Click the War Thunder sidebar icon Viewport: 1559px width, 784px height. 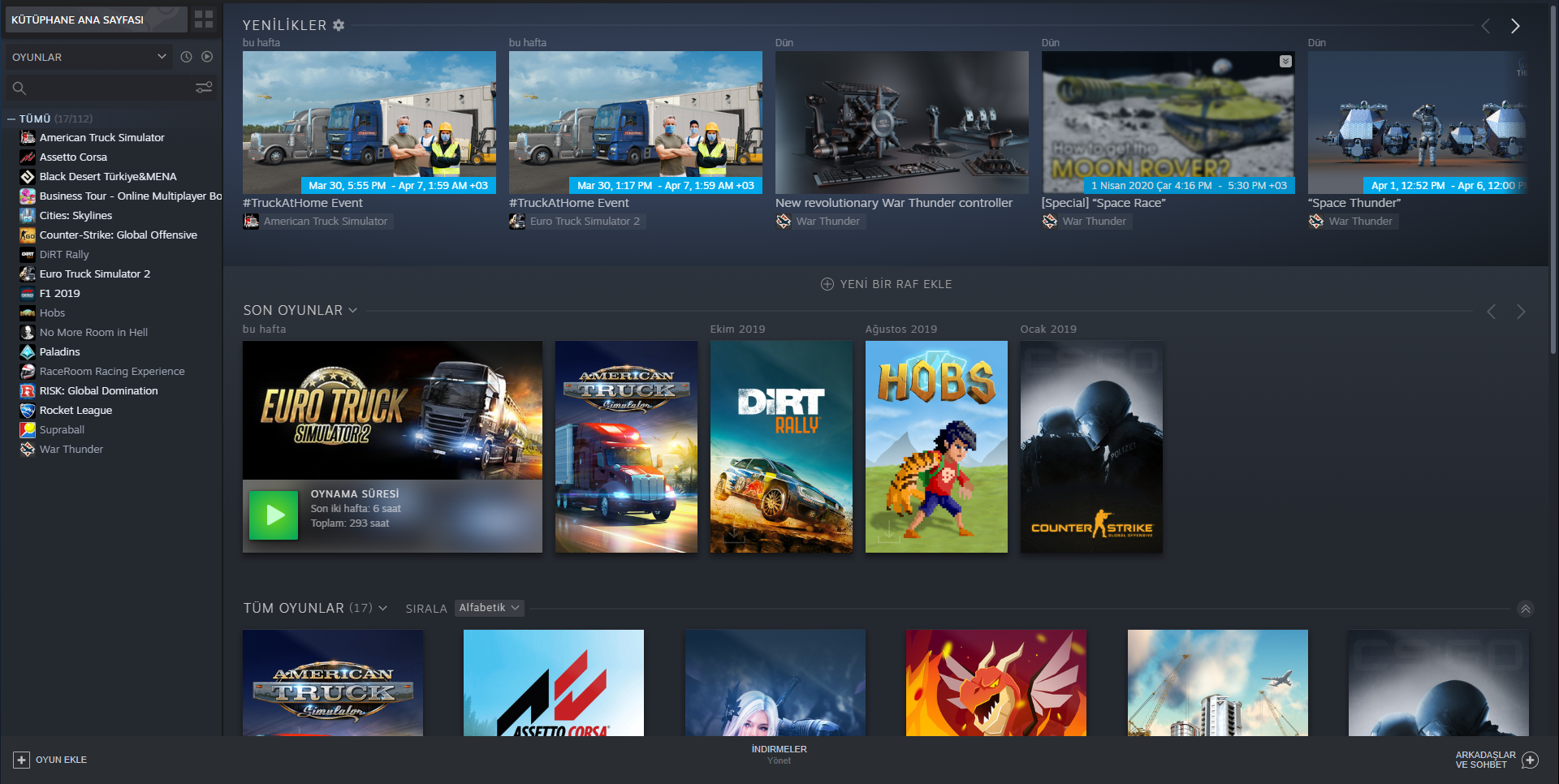(x=28, y=449)
